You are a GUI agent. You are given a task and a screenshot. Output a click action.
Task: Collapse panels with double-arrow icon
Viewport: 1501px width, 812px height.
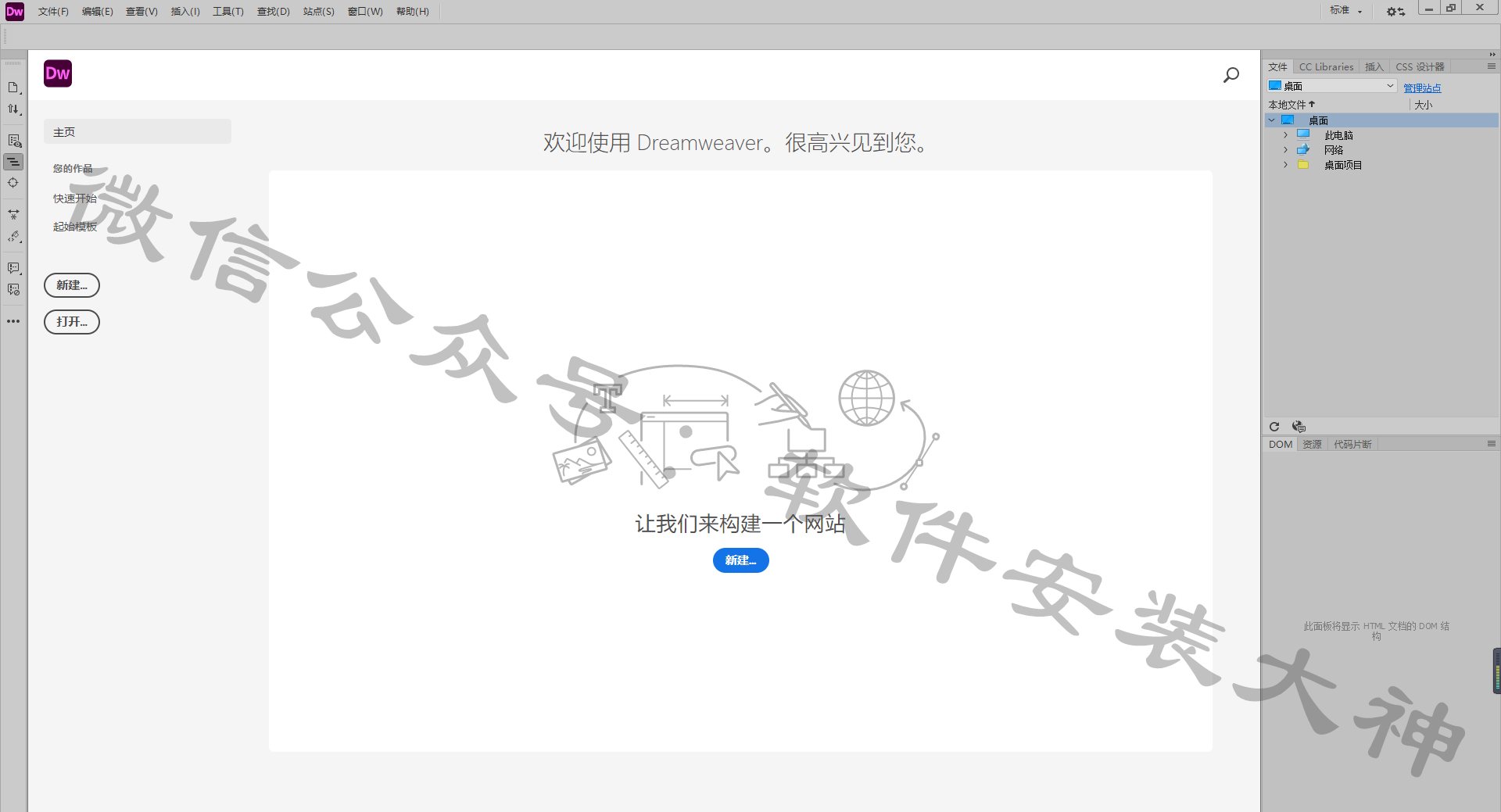[x=1492, y=55]
